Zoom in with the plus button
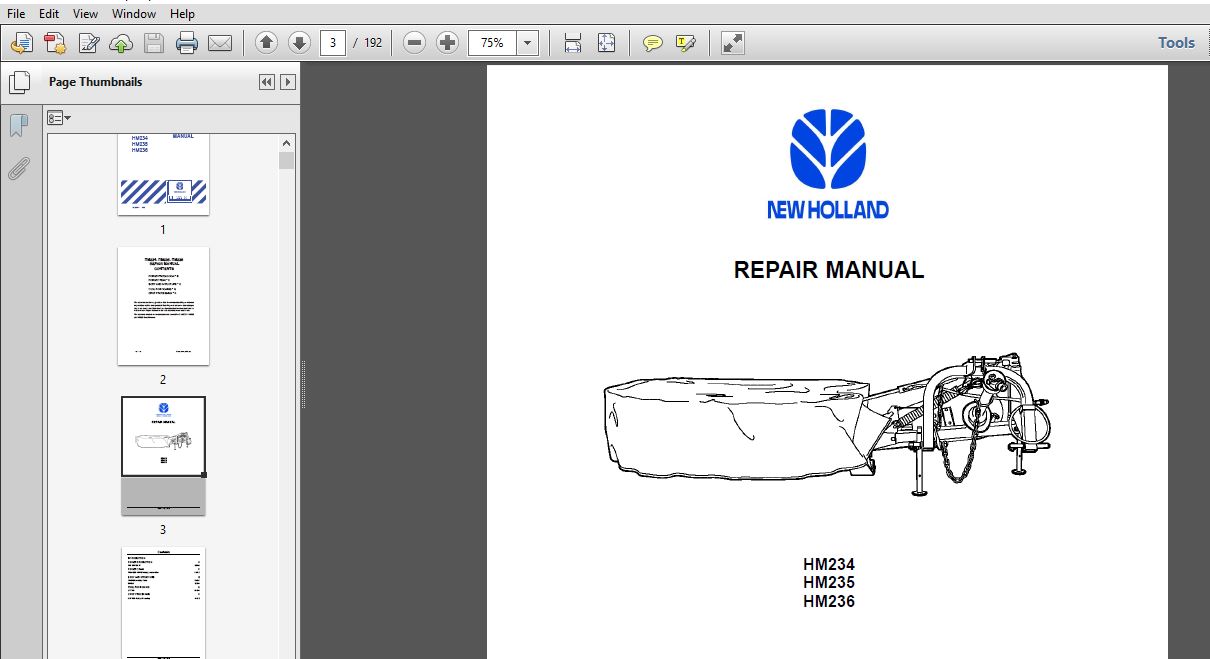The width and height of the screenshot is (1210, 659). click(x=448, y=43)
